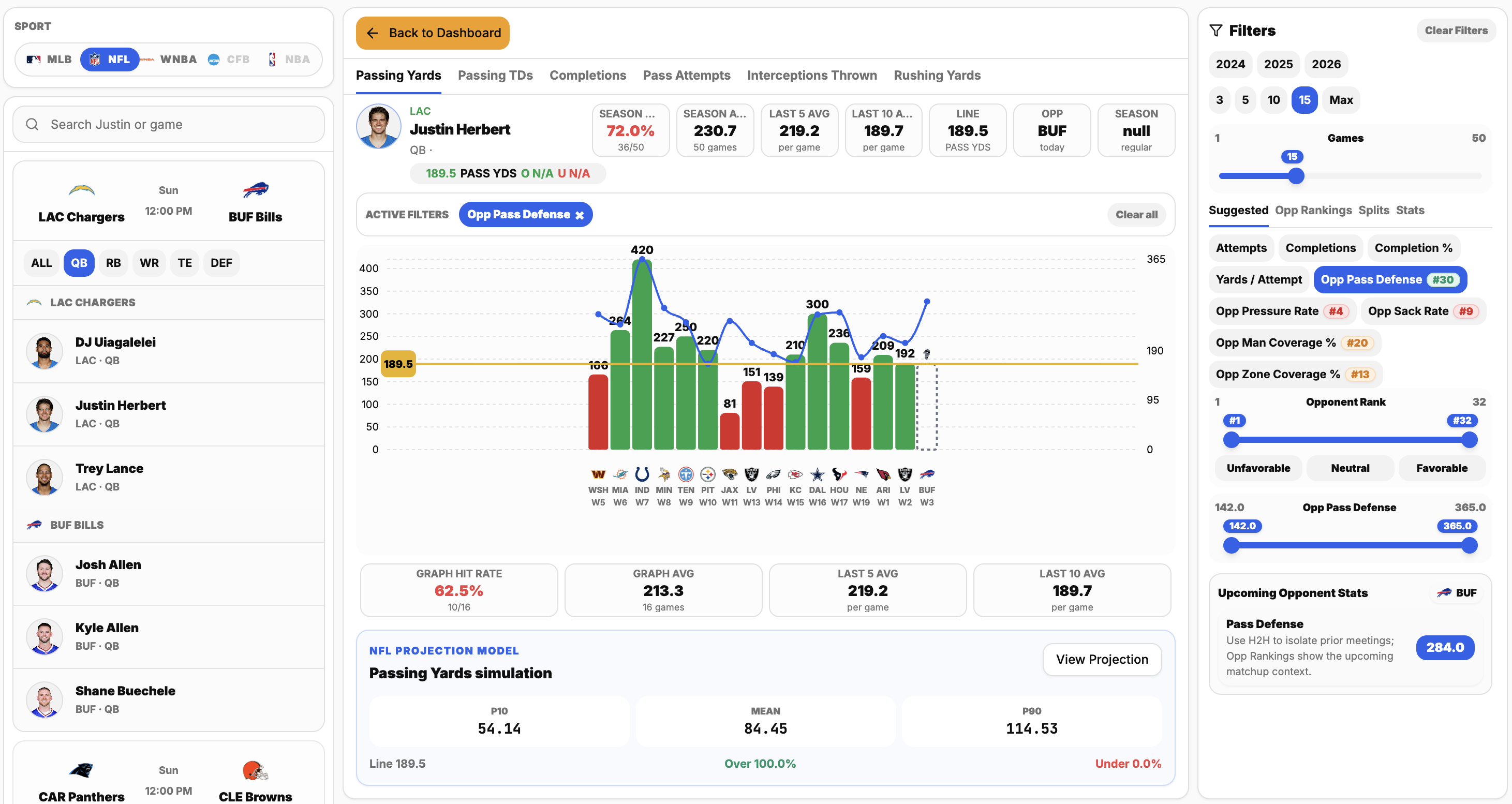Click the ARI W1 Cardinals logo
Viewport: 1512px width, 804px height.
coord(883,474)
